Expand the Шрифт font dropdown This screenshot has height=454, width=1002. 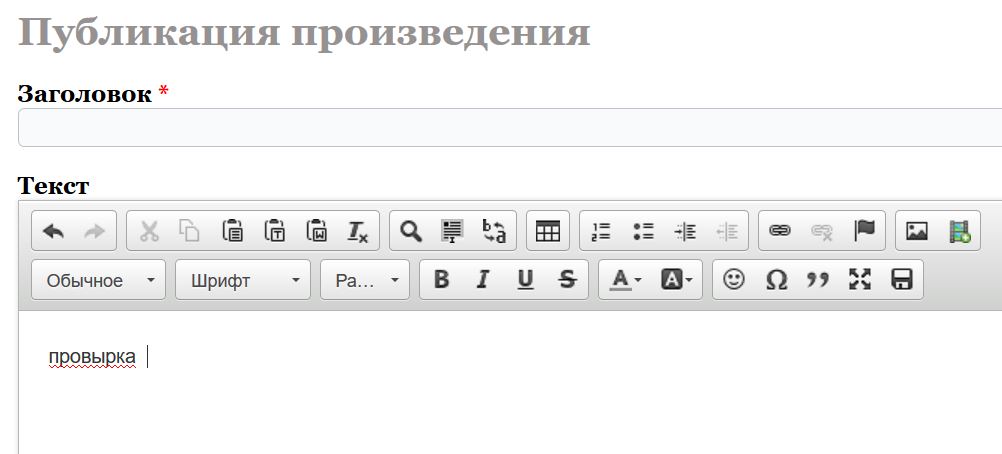point(243,280)
